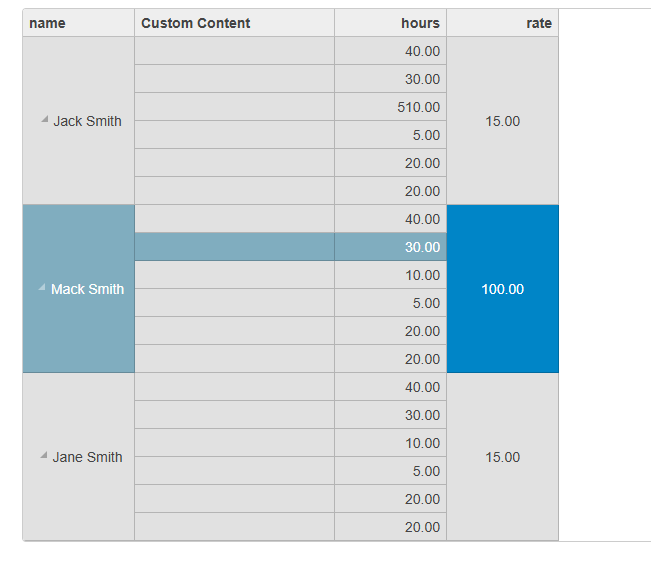The width and height of the screenshot is (651, 577).
Task: Select the 510.00 hours cell
Action: 391,107
